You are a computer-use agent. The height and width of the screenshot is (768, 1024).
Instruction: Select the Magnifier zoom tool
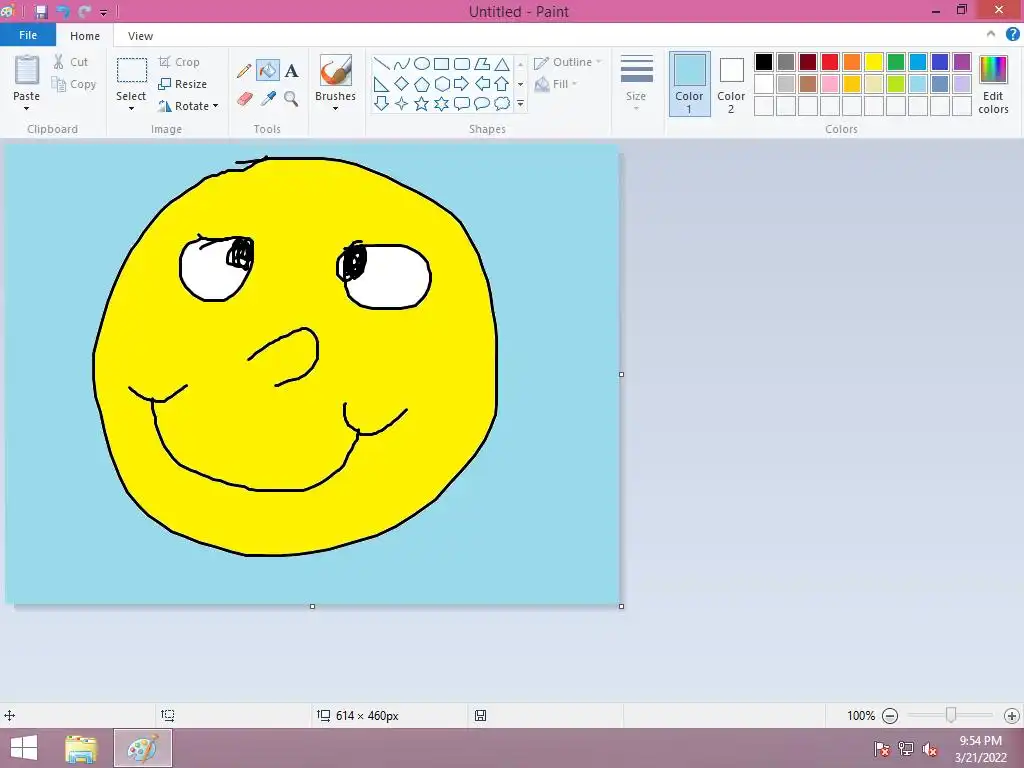(x=291, y=98)
